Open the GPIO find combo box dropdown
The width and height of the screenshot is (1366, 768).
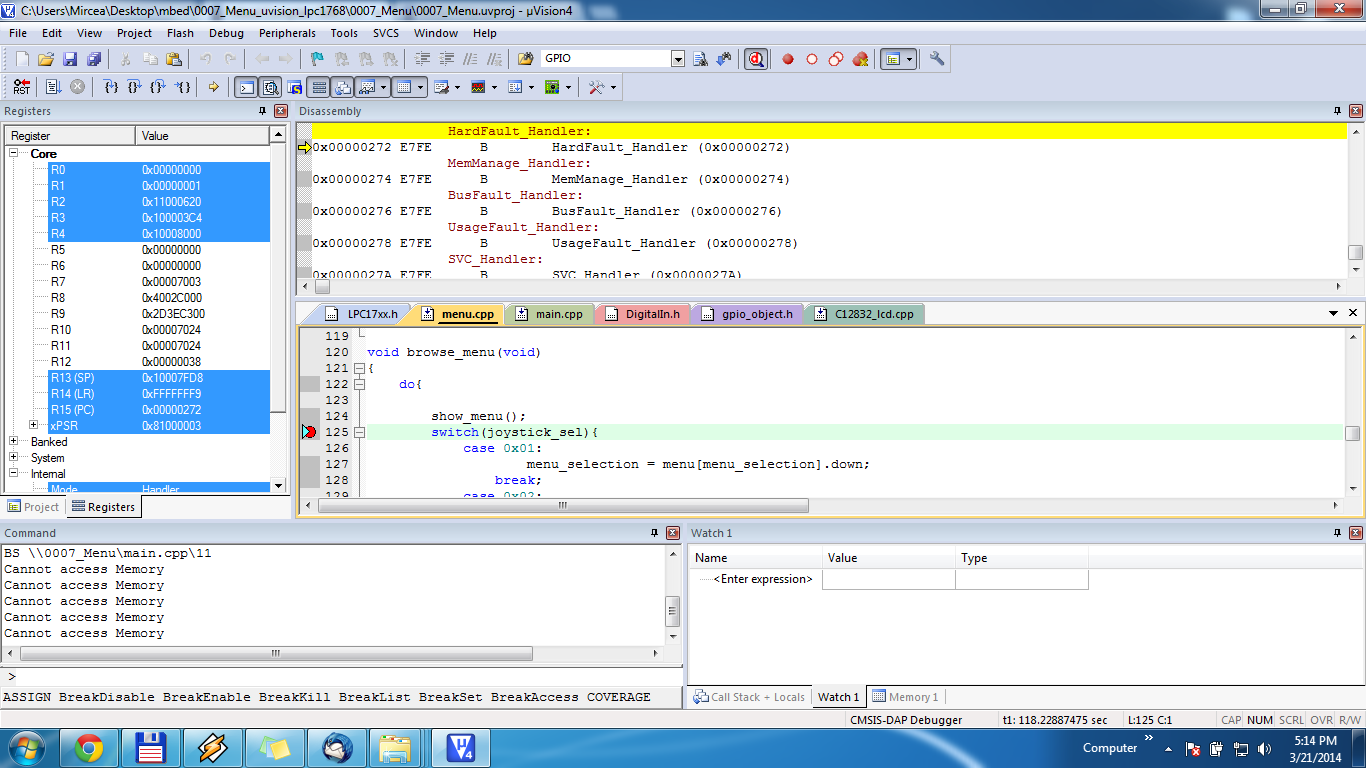point(678,59)
